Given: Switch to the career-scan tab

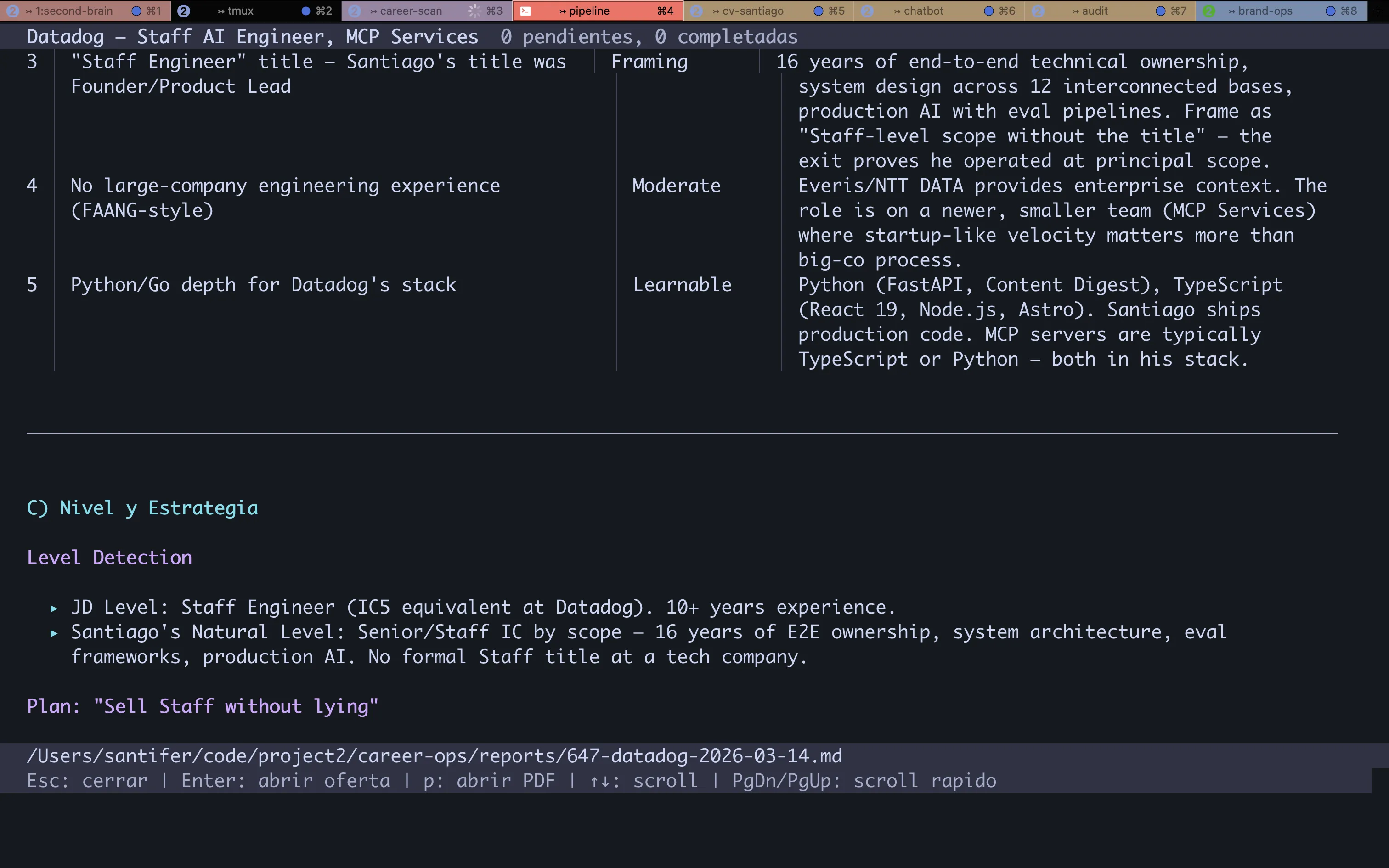Looking at the screenshot, I should coord(410,11).
